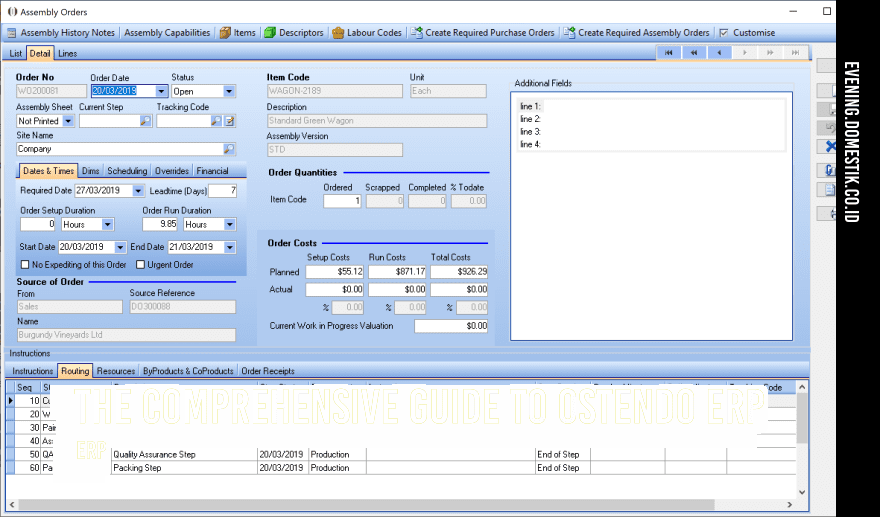
Task: Go back a page of records
Action: 694,52
